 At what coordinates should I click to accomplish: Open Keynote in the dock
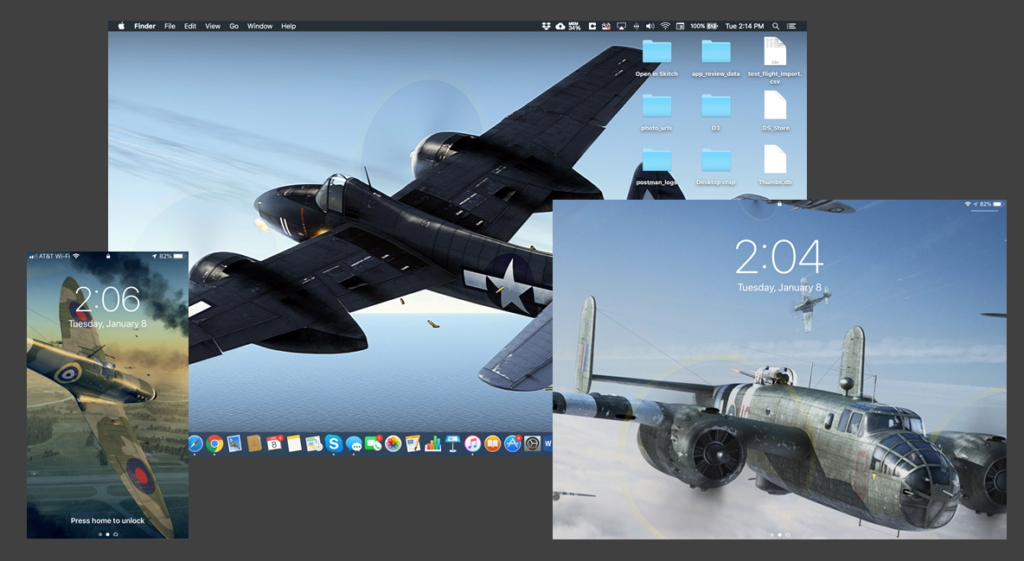(x=453, y=443)
